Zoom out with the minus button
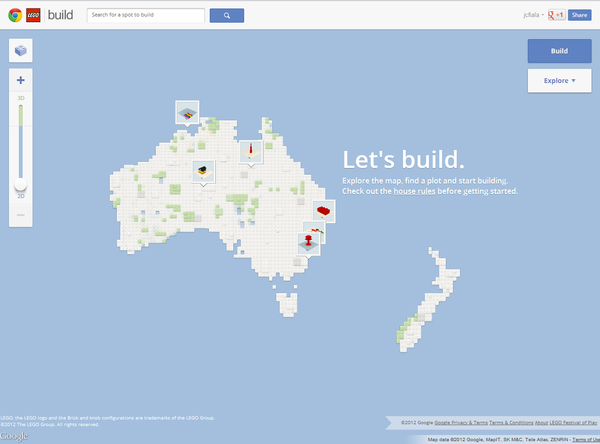 tap(21, 215)
